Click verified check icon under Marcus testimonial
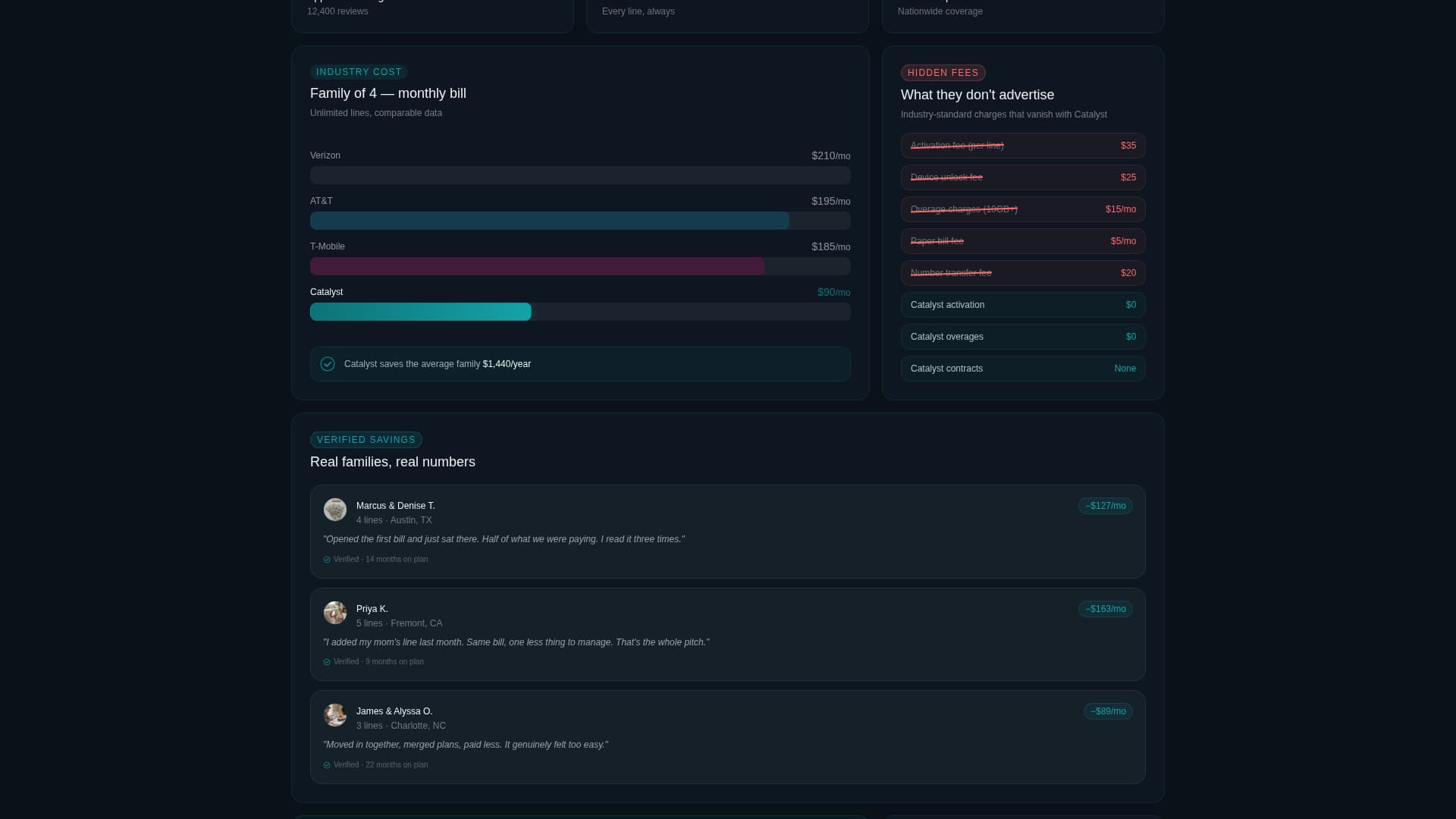 [327, 560]
